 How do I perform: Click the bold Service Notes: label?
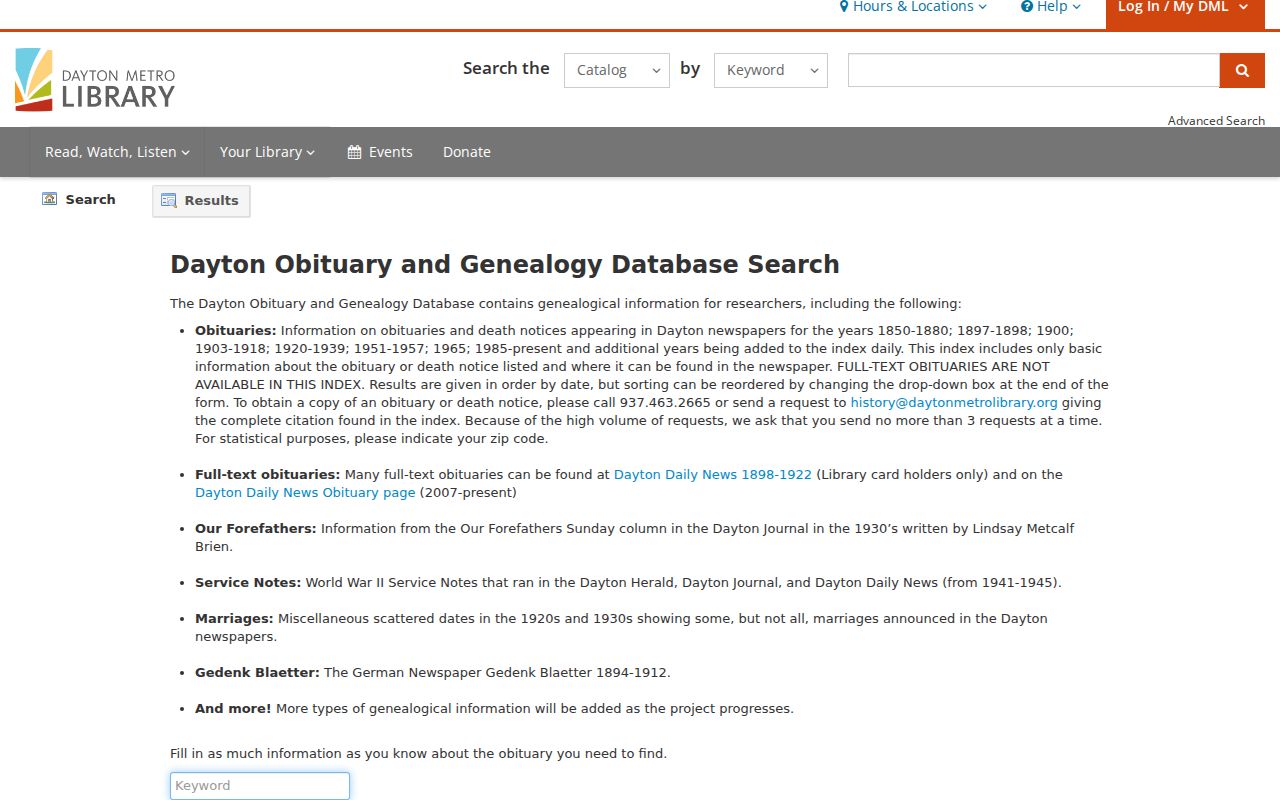[248, 582]
